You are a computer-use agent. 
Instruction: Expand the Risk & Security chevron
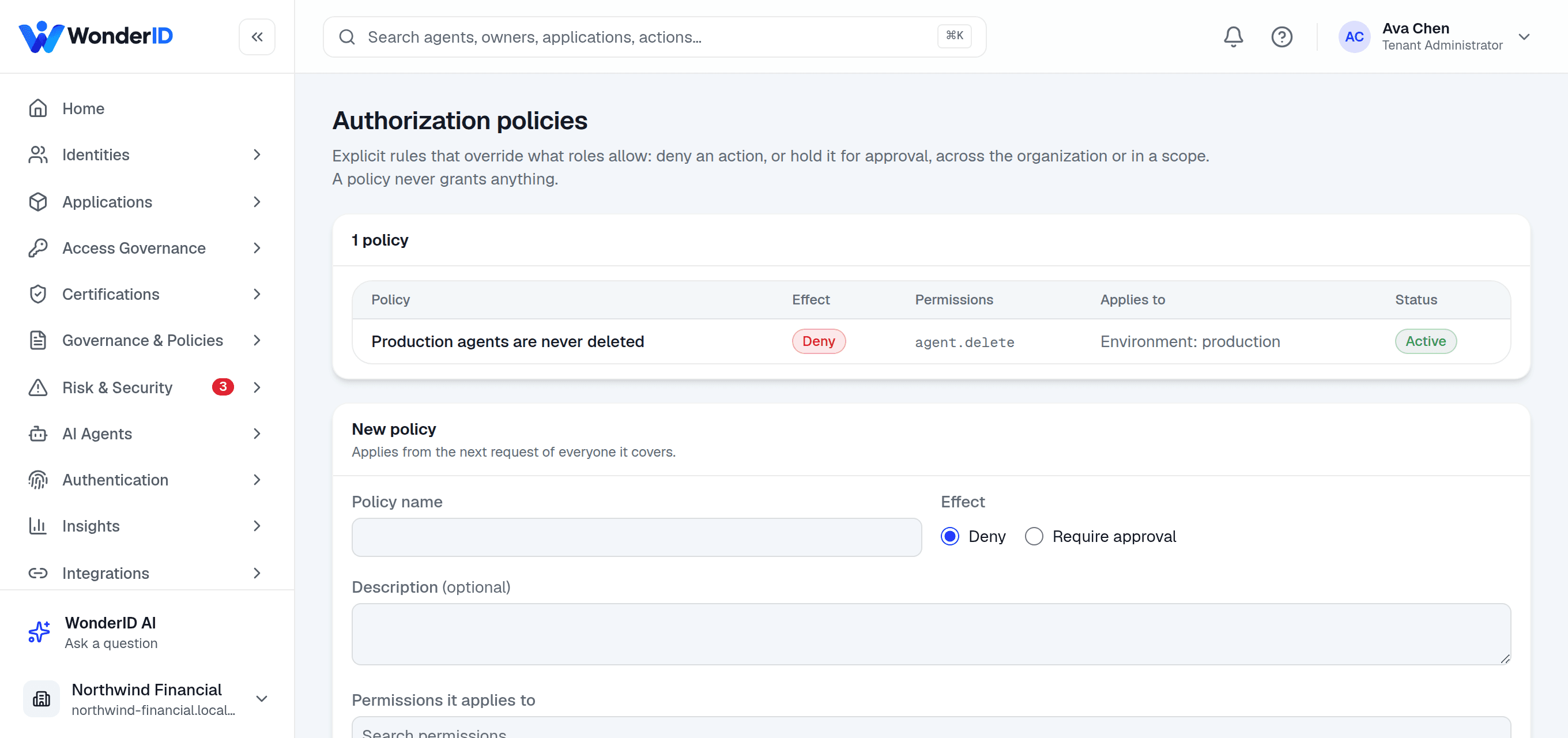tap(257, 388)
